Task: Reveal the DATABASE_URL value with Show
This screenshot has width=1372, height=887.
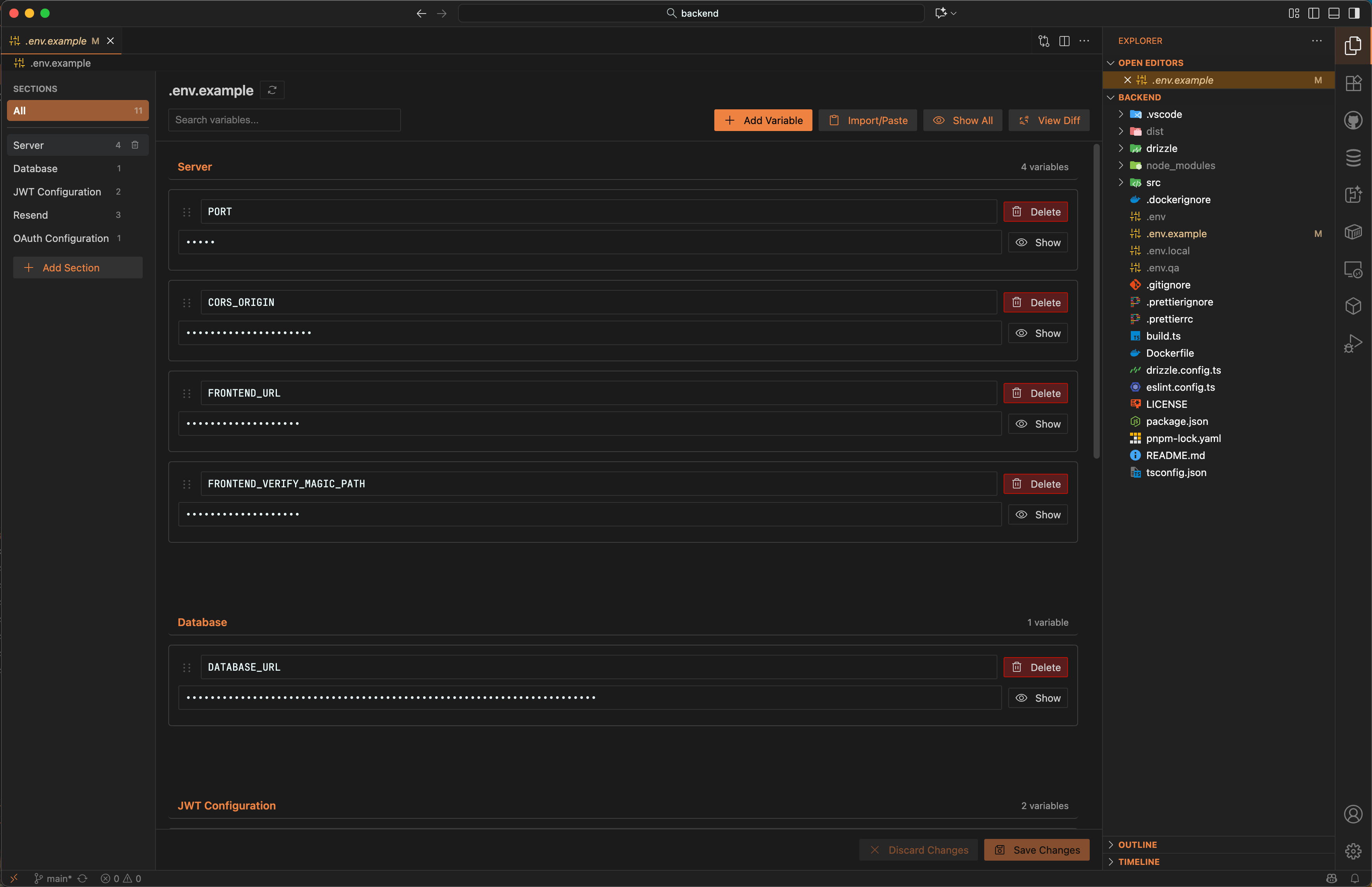Action: click(1037, 698)
